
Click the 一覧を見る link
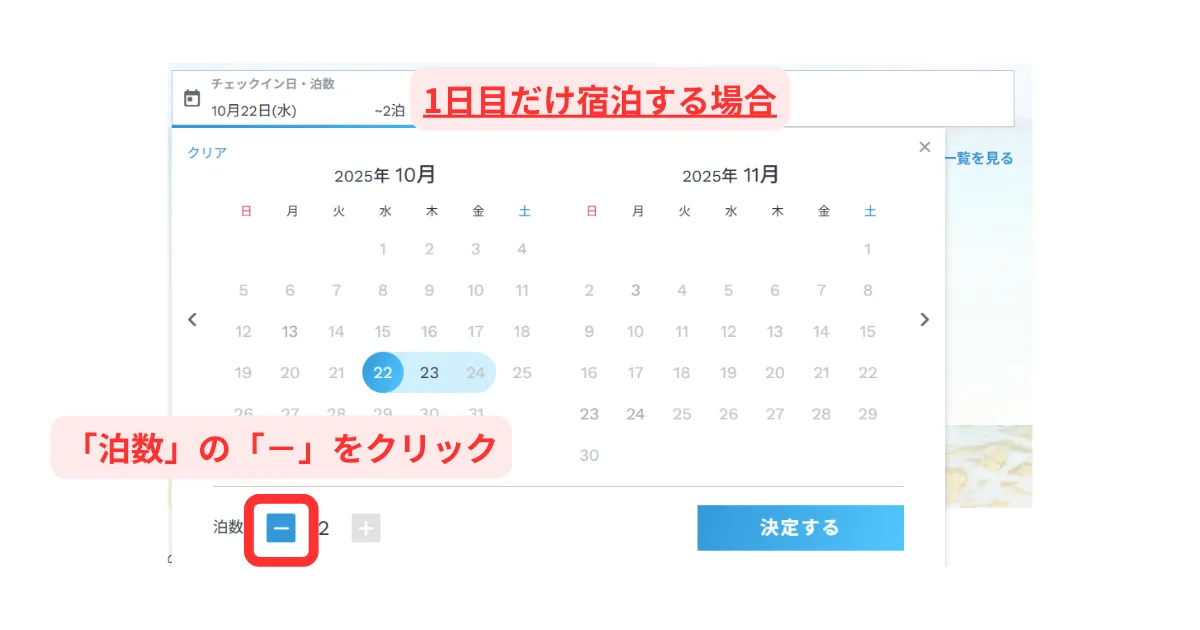coord(978,158)
